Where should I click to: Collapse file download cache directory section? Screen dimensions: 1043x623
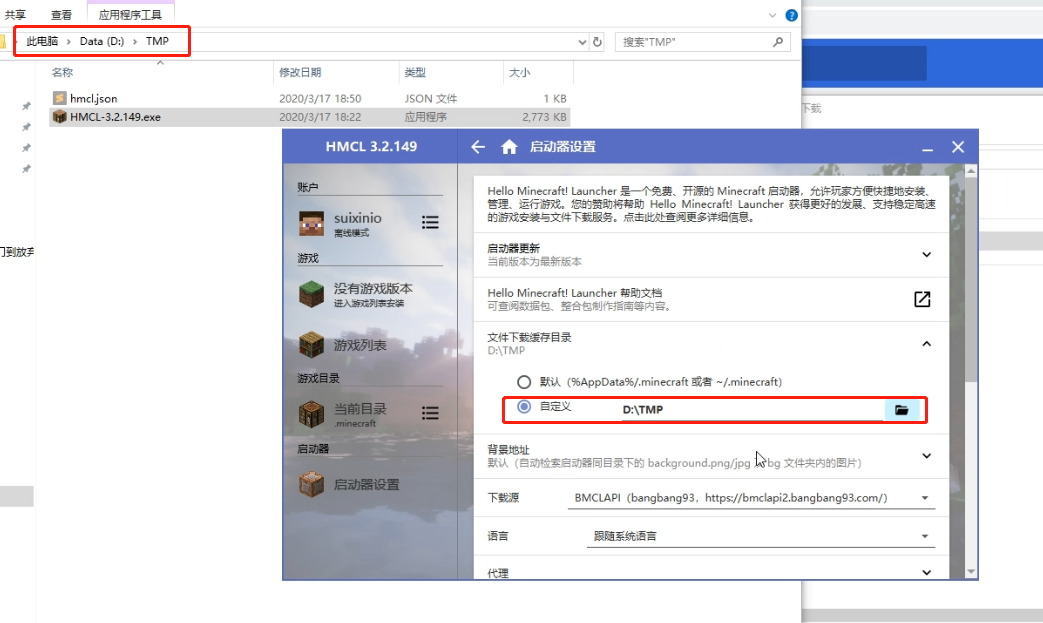click(927, 344)
